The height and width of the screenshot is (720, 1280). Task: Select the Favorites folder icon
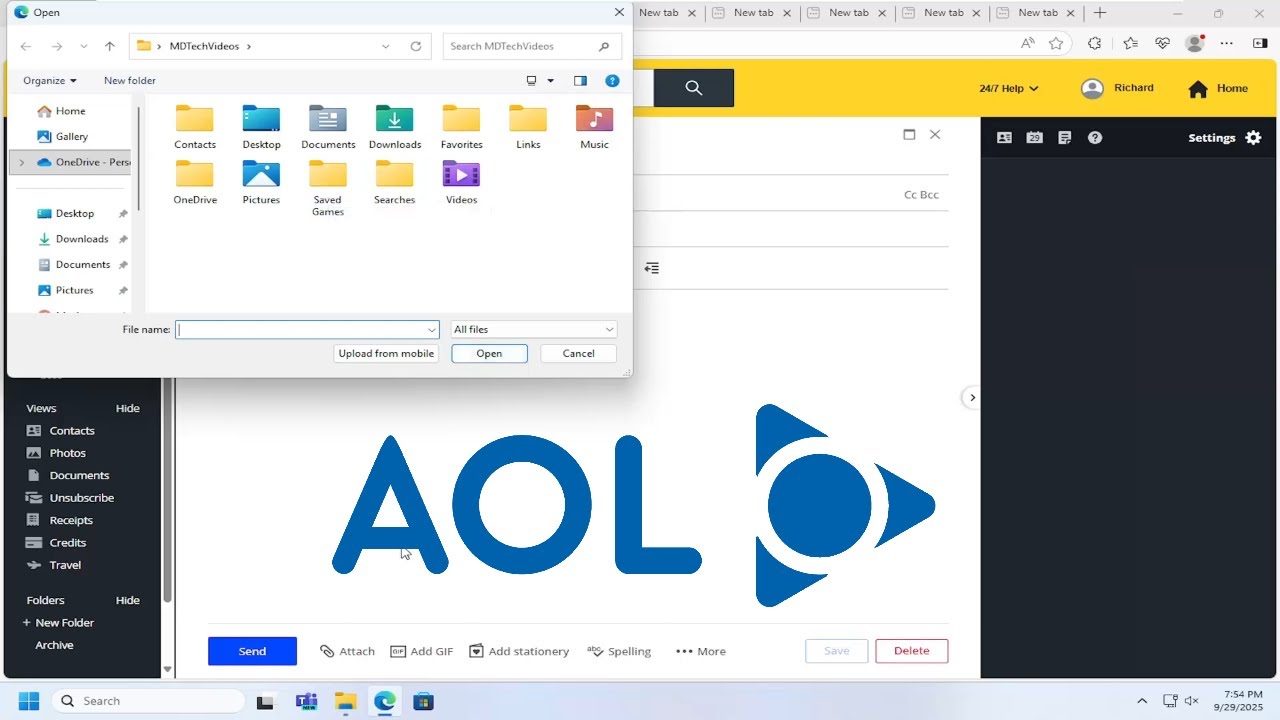(x=461, y=127)
